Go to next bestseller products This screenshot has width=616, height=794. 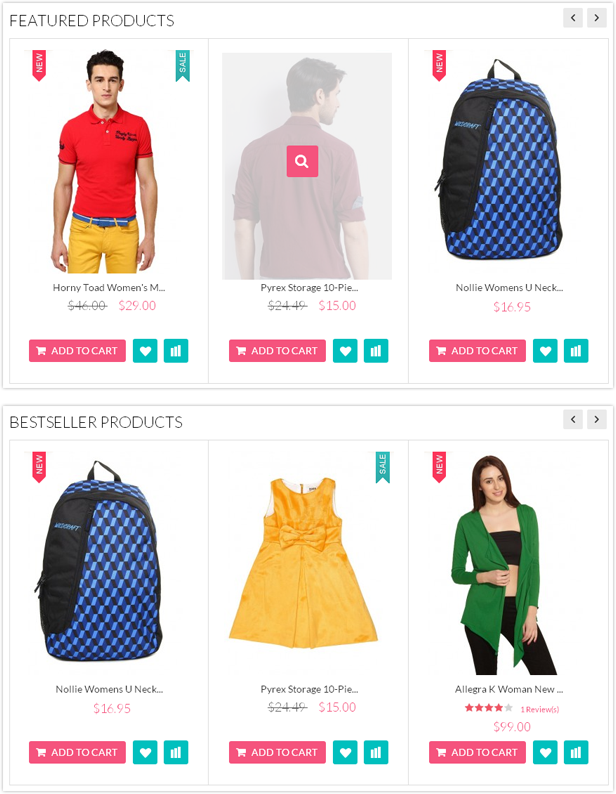tap(597, 419)
